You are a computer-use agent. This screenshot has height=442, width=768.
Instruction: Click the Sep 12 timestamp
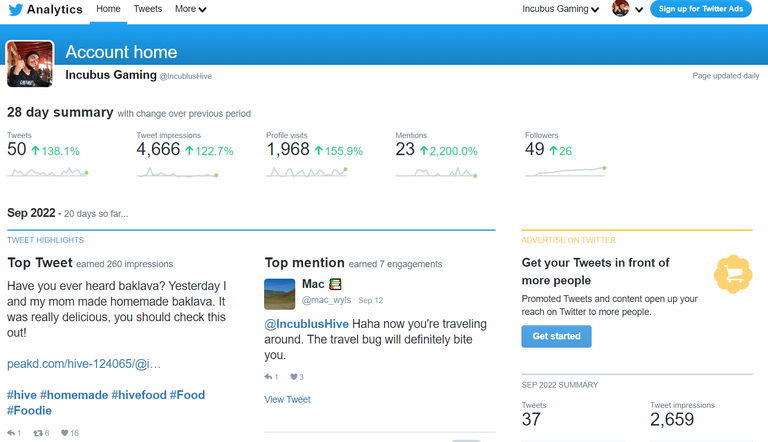[x=371, y=300]
